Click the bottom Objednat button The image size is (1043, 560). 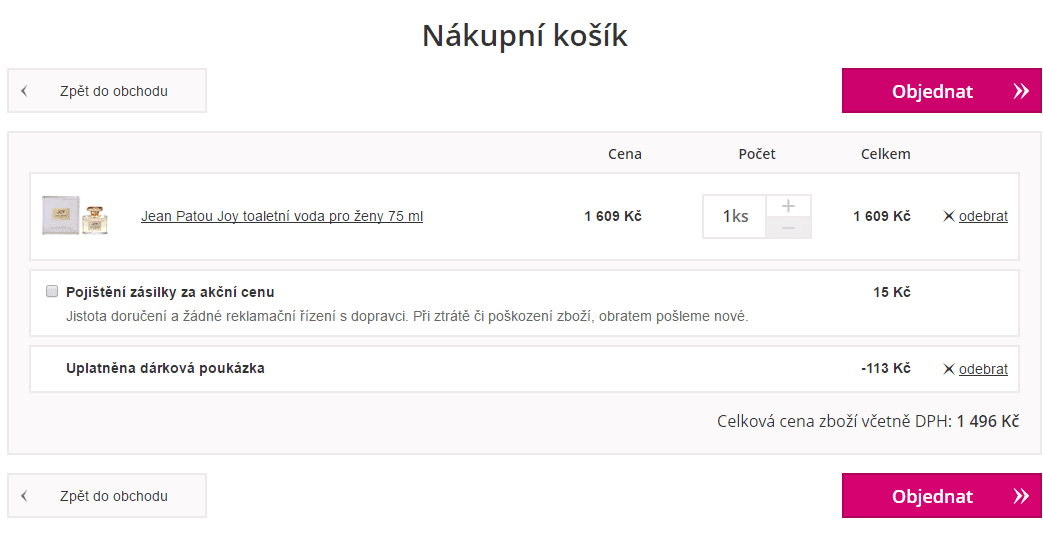pos(942,495)
